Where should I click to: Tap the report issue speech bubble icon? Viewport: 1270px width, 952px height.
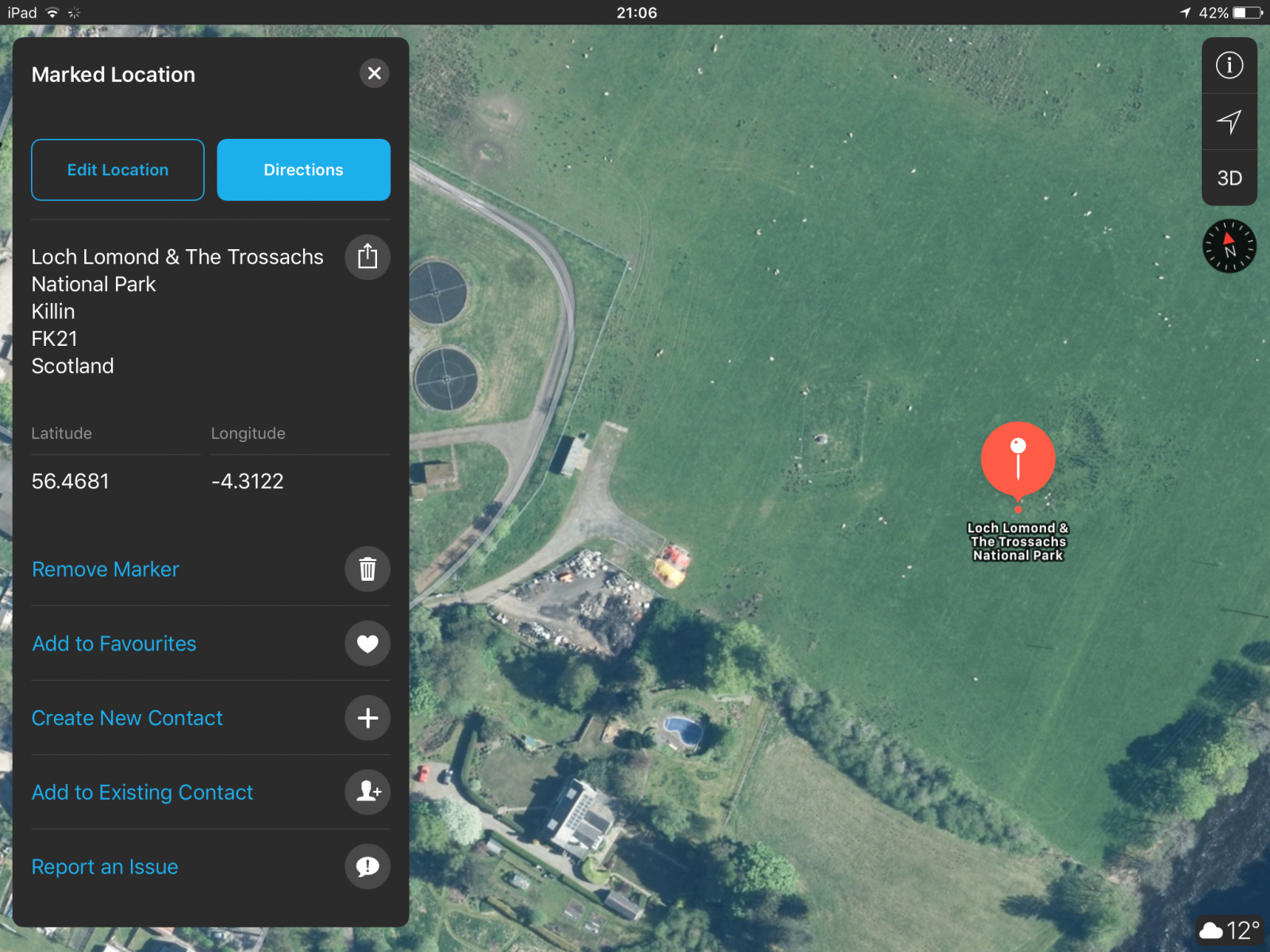[x=368, y=866]
